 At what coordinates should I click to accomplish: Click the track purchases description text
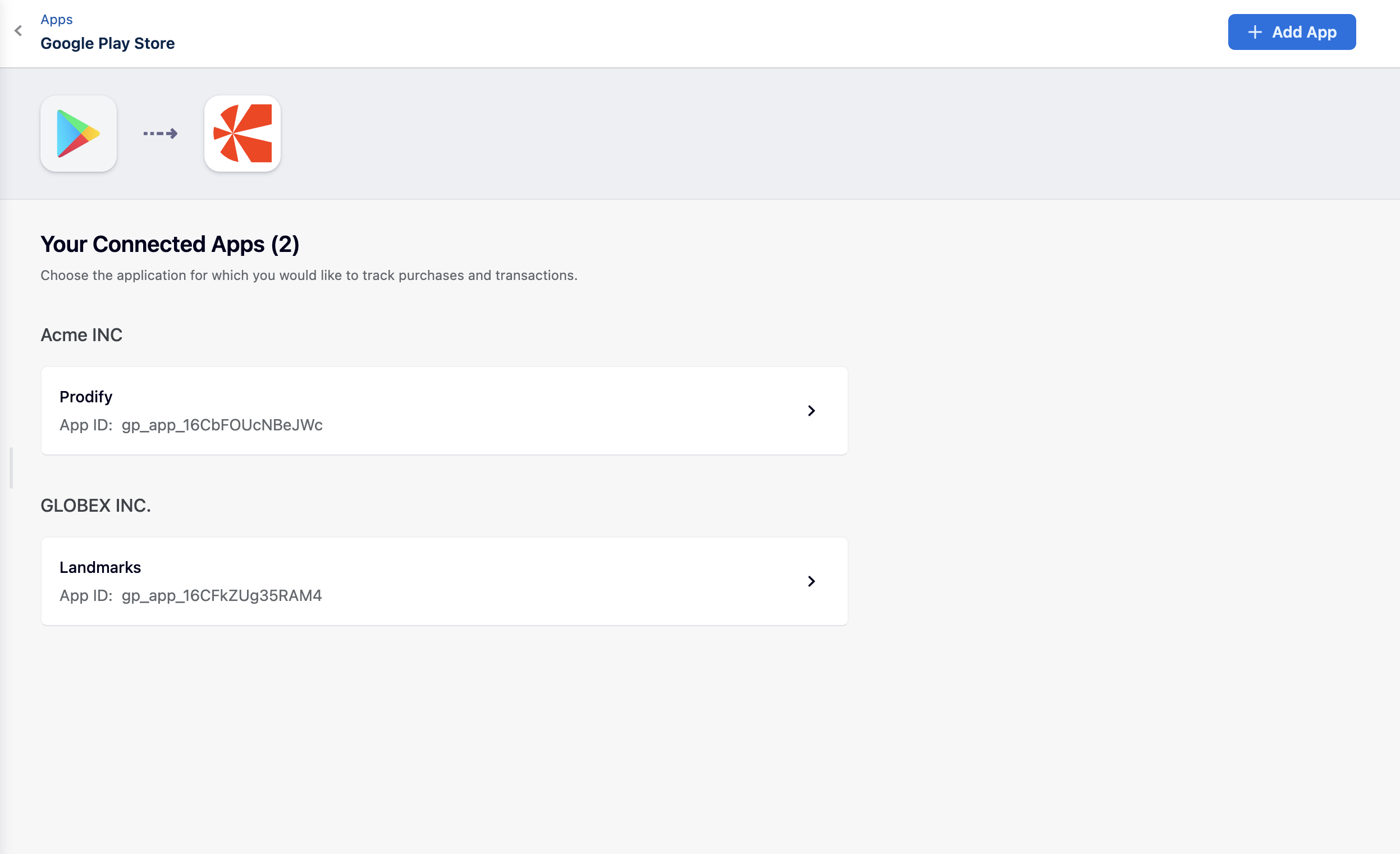pyautogui.click(x=309, y=276)
